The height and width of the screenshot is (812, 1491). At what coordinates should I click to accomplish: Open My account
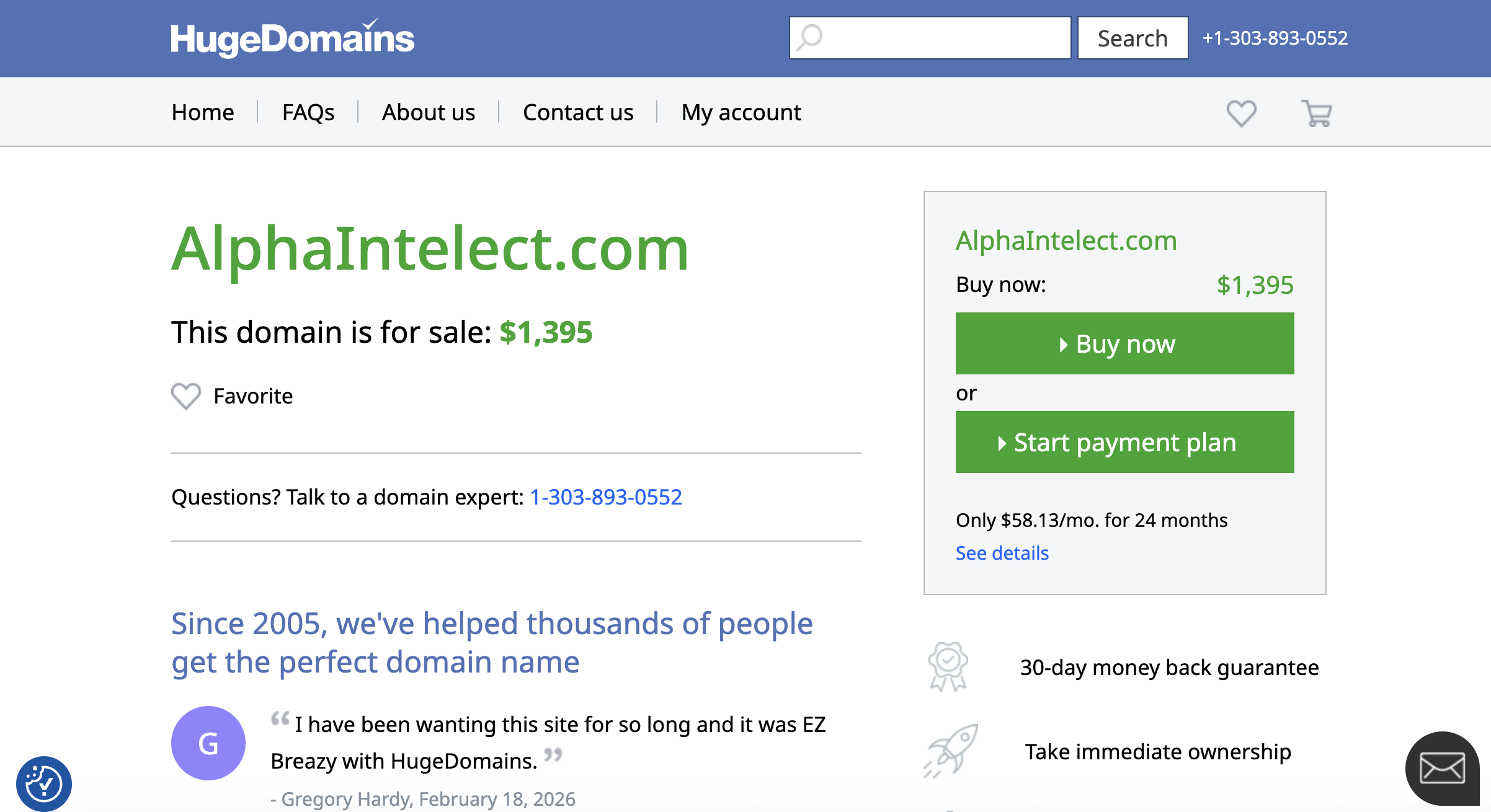tap(741, 112)
